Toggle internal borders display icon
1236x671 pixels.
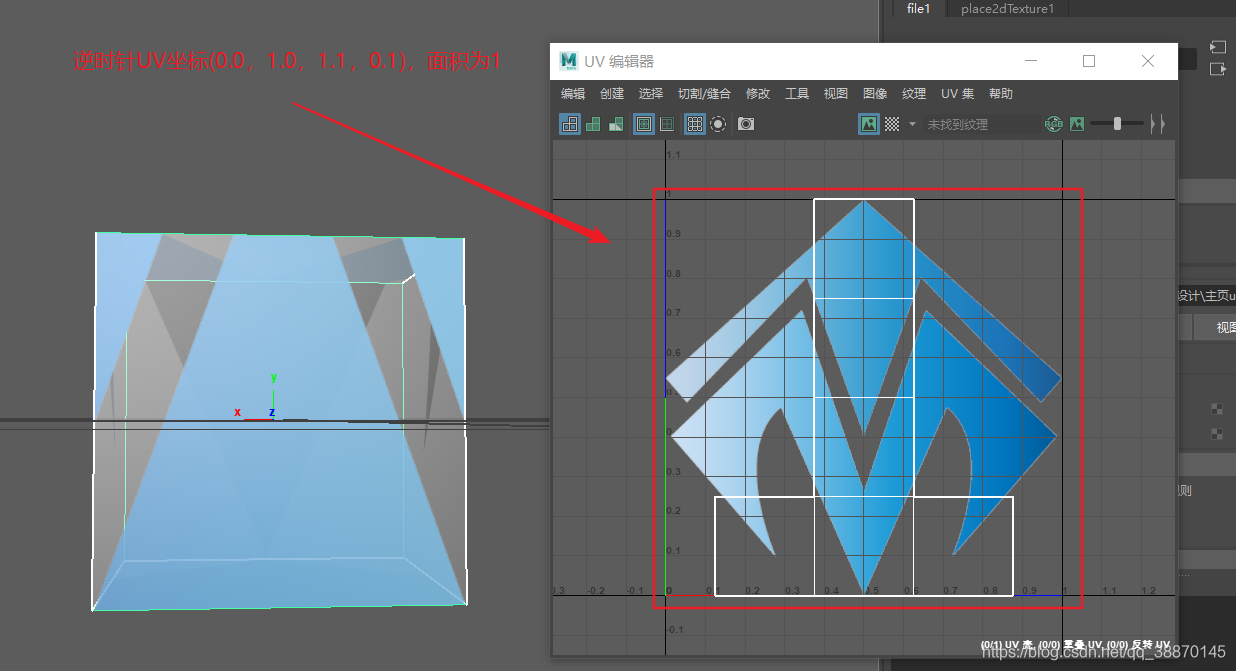[667, 124]
